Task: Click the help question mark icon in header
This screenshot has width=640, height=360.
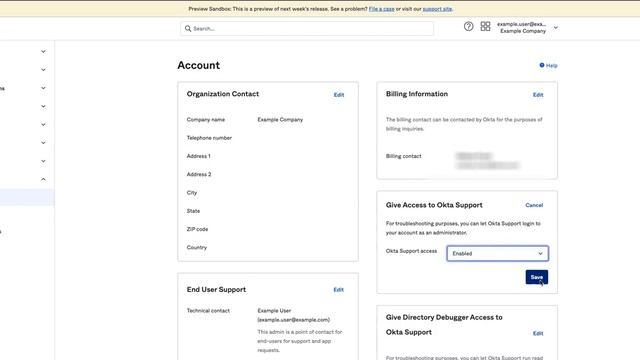Action: click(x=469, y=27)
